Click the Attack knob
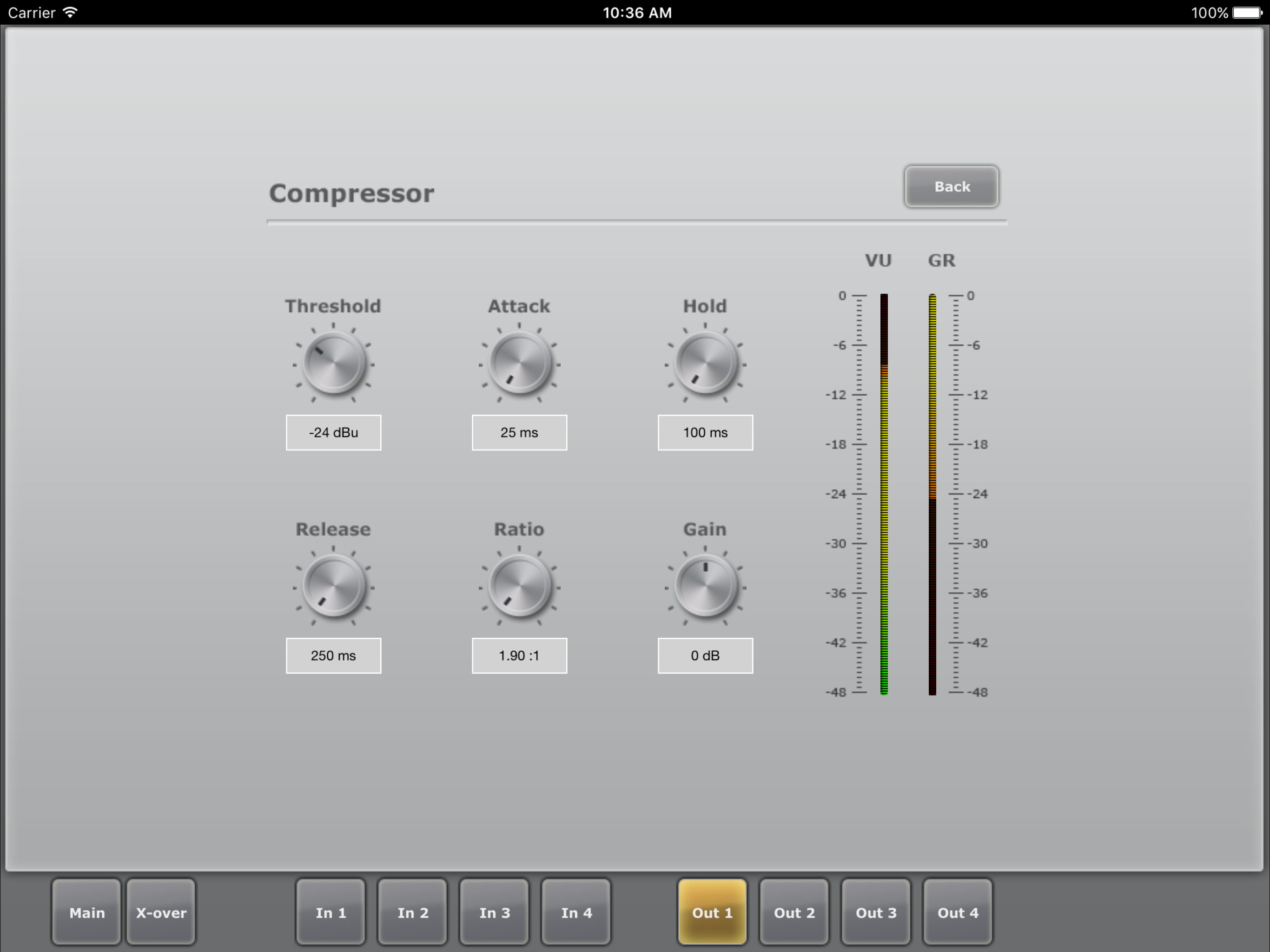The height and width of the screenshot is (952, 1270). [520, 364]
